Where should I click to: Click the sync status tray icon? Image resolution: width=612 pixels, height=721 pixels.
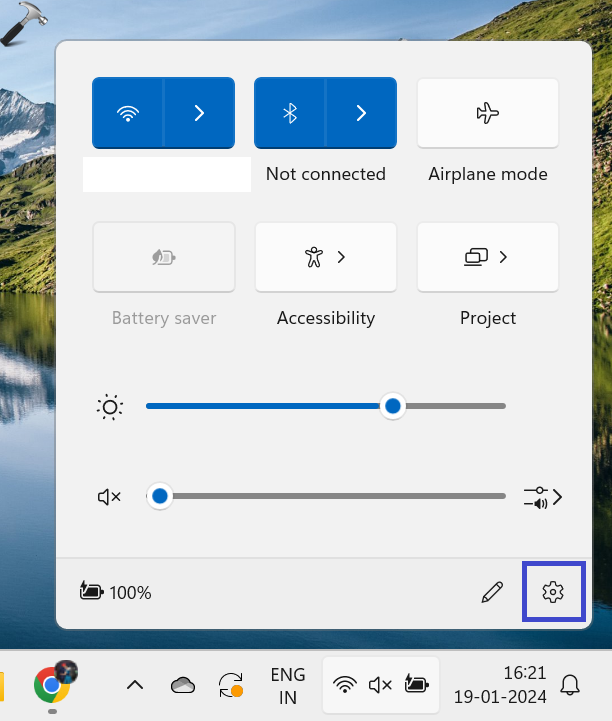coord(231,685)
